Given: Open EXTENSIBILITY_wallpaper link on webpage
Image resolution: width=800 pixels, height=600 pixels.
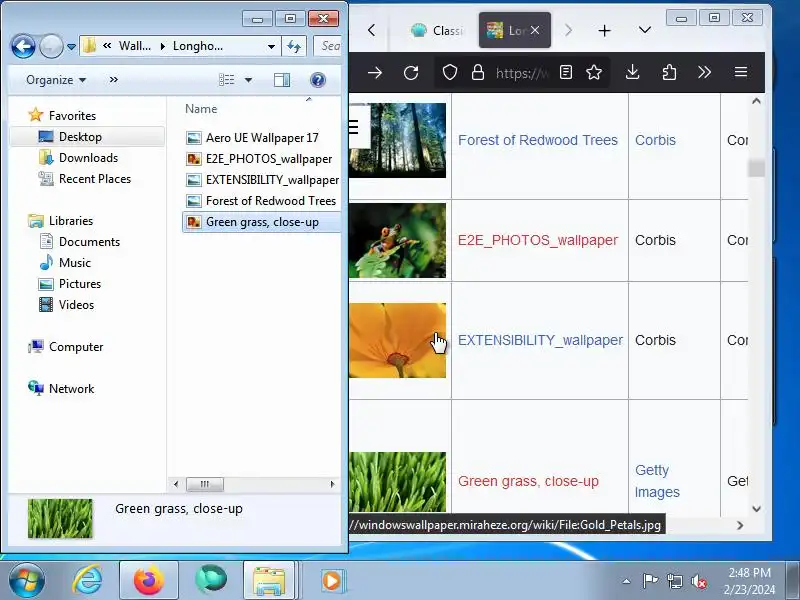Looking at the screenshot, I should click(540, 340).
